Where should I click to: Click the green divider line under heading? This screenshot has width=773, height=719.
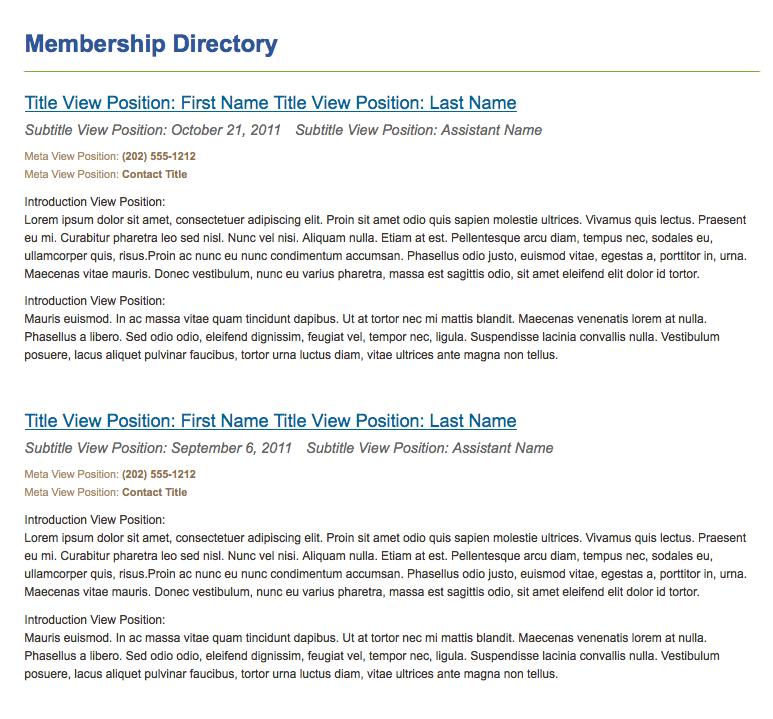pyautogui.click(x=392, y=72)
